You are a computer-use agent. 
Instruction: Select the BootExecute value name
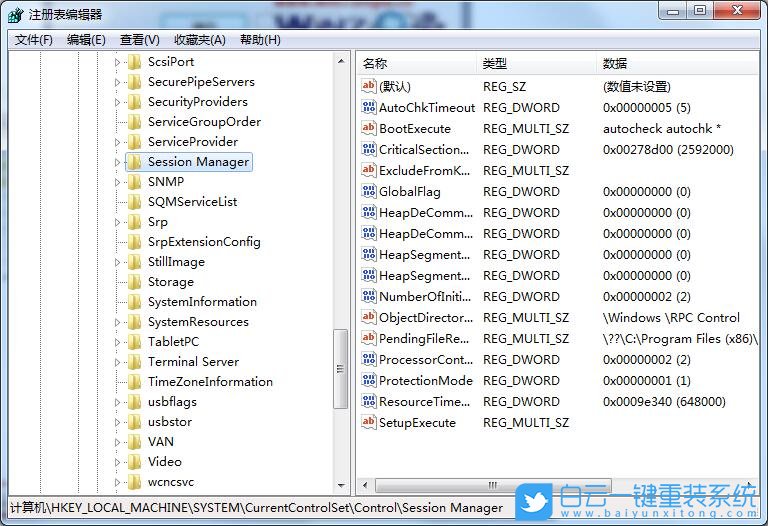coord(415,129)
